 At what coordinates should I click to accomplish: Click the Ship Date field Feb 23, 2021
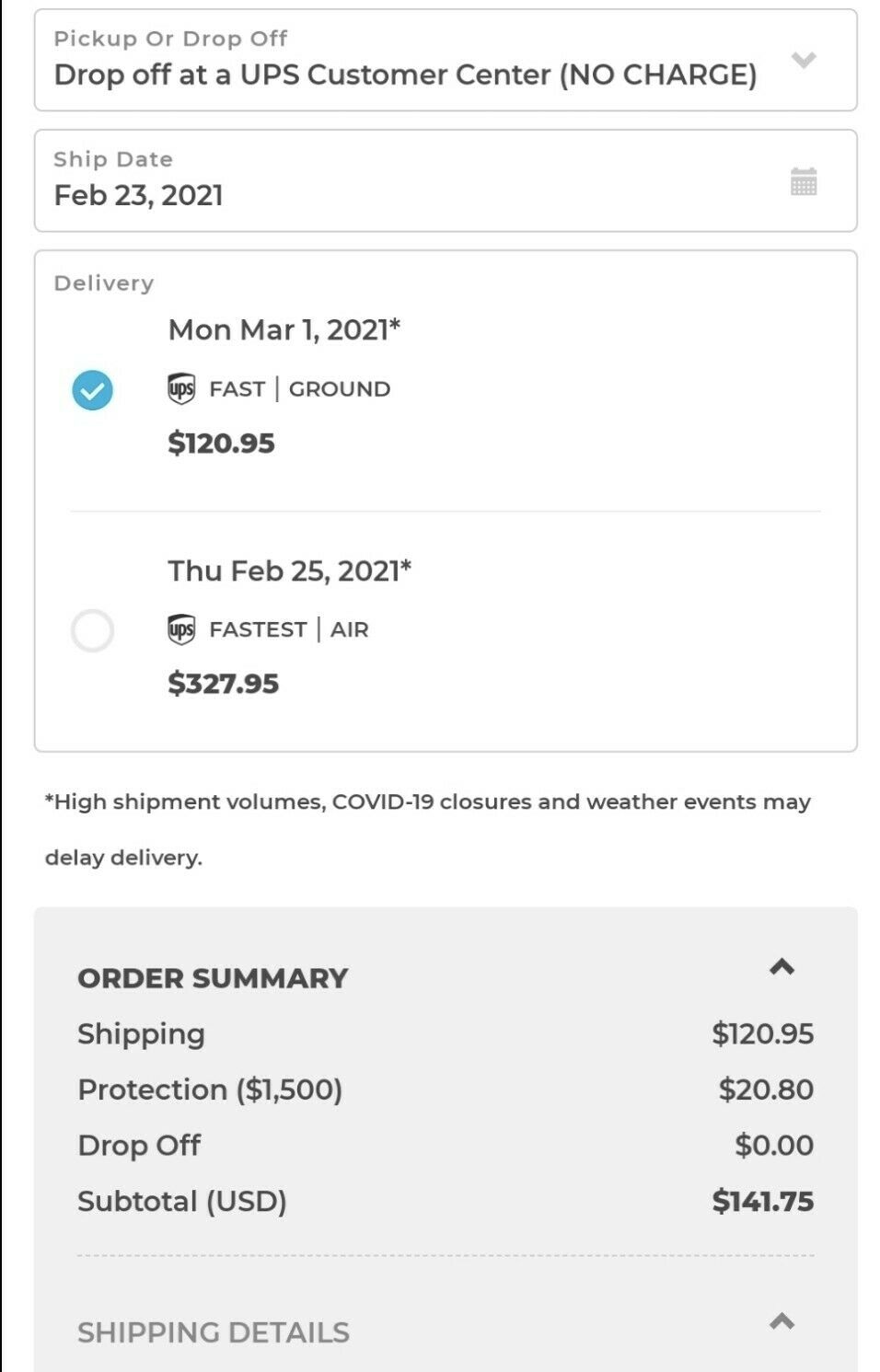click(x=138, y=195)
